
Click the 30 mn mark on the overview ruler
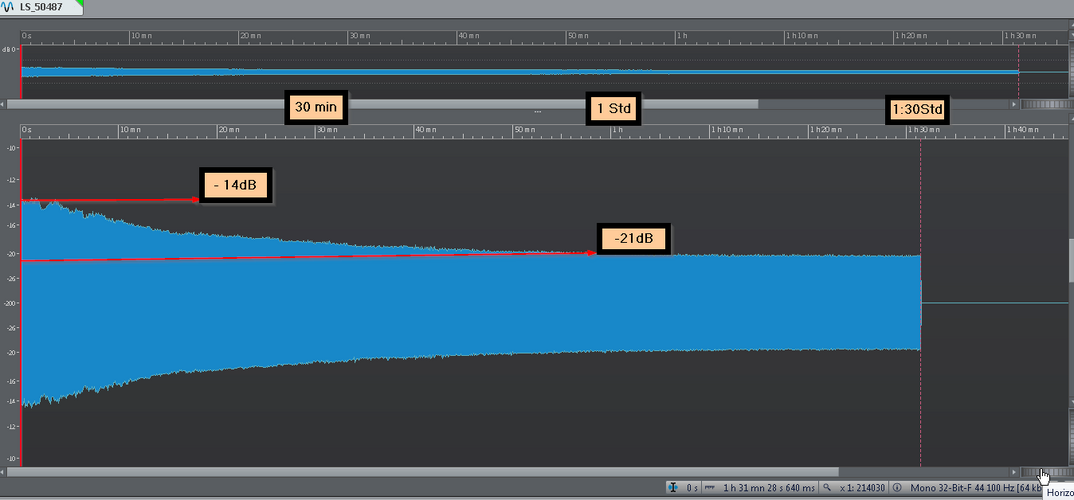(358, 35)
